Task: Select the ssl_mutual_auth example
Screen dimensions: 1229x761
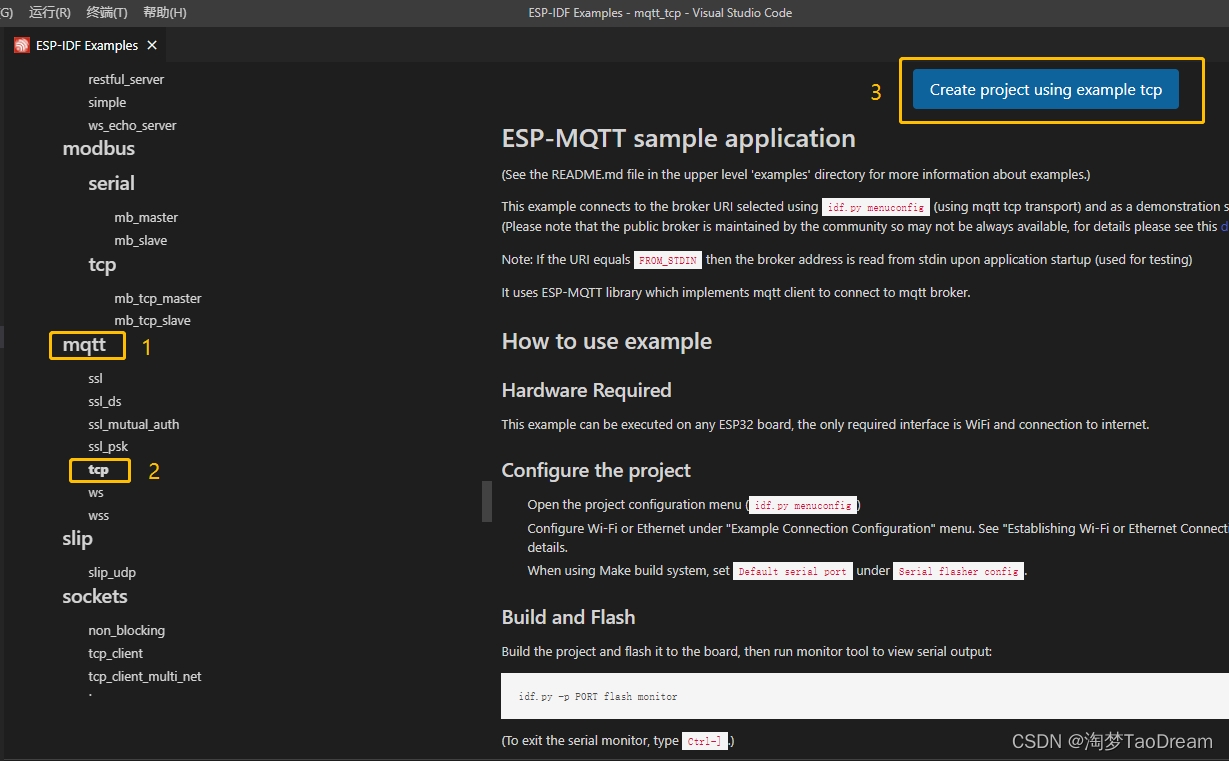Action: 134,424
